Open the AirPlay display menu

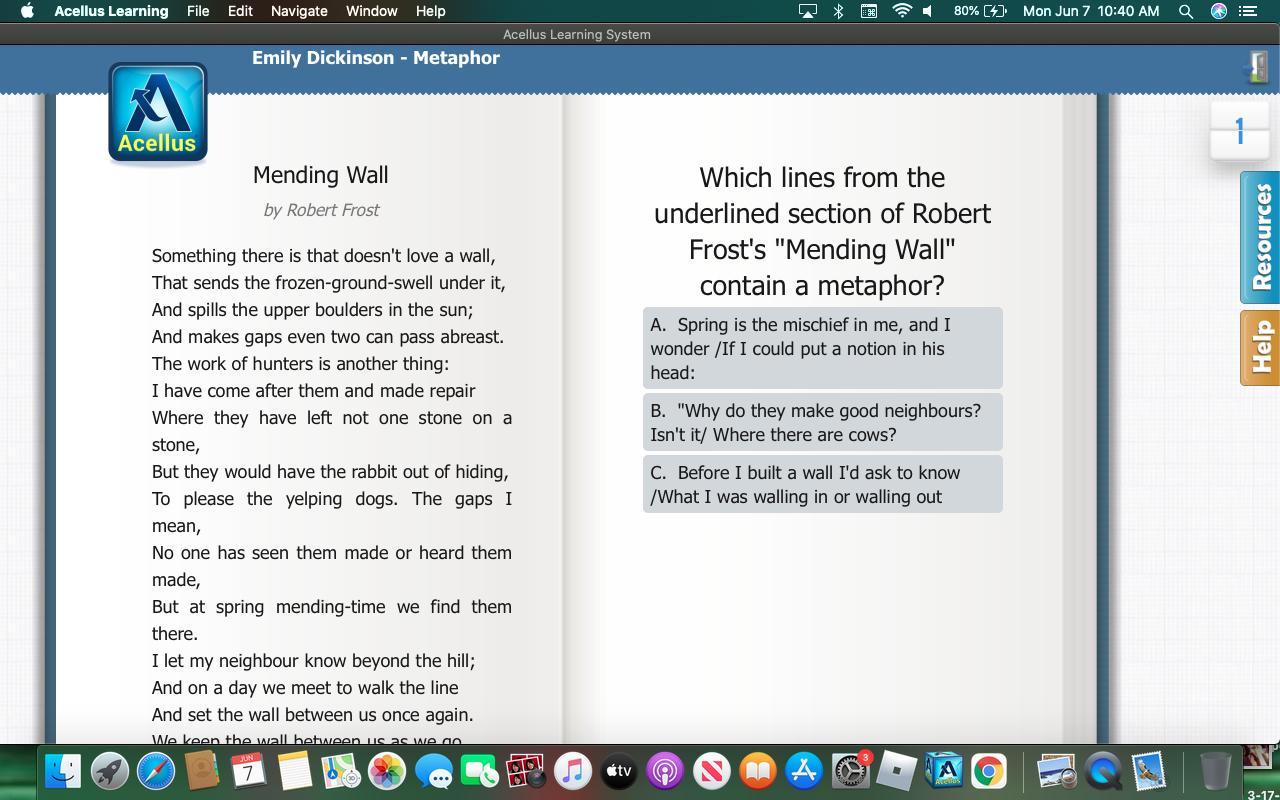point(808,11)
